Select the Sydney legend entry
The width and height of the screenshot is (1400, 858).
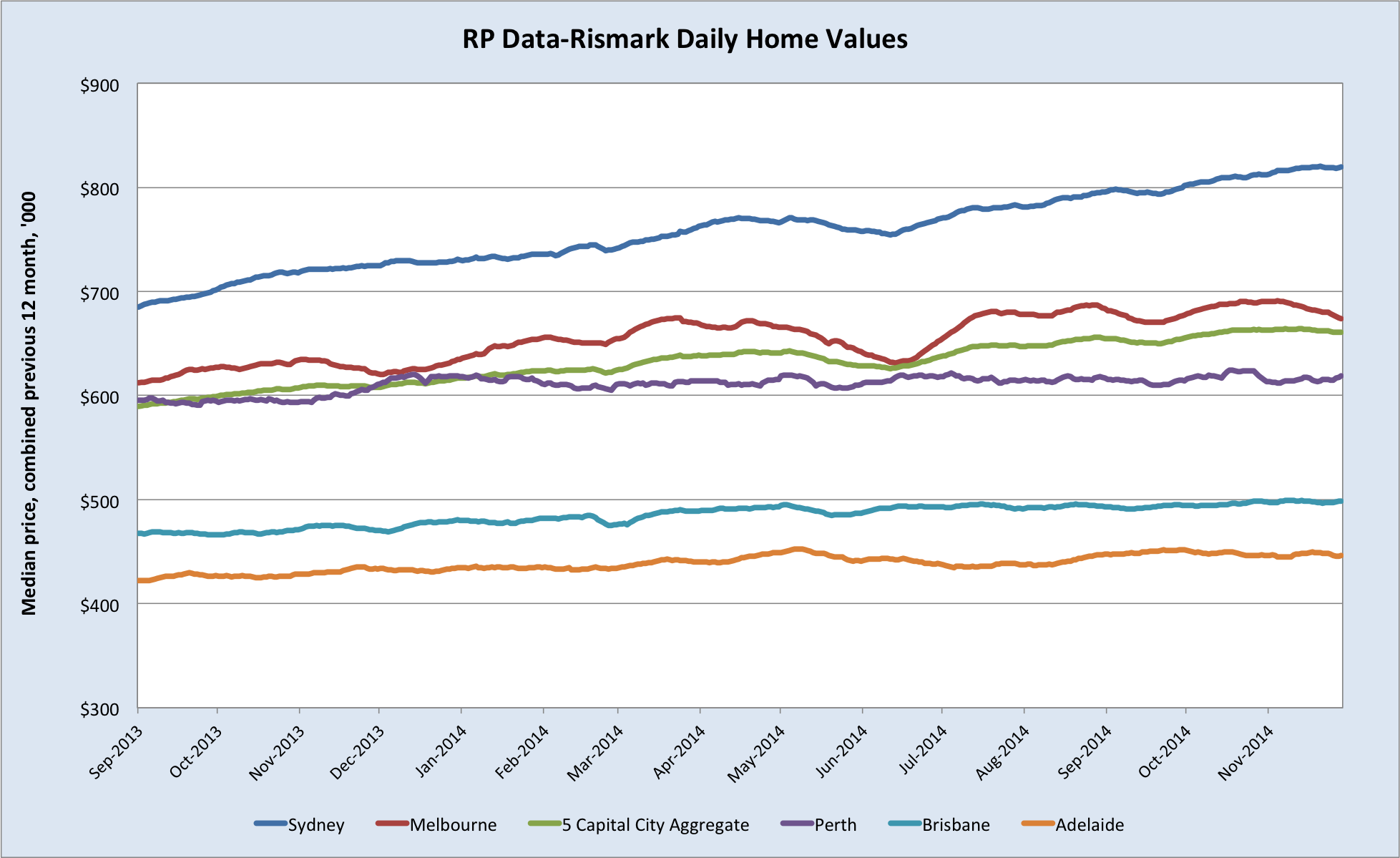click(316, 825)
